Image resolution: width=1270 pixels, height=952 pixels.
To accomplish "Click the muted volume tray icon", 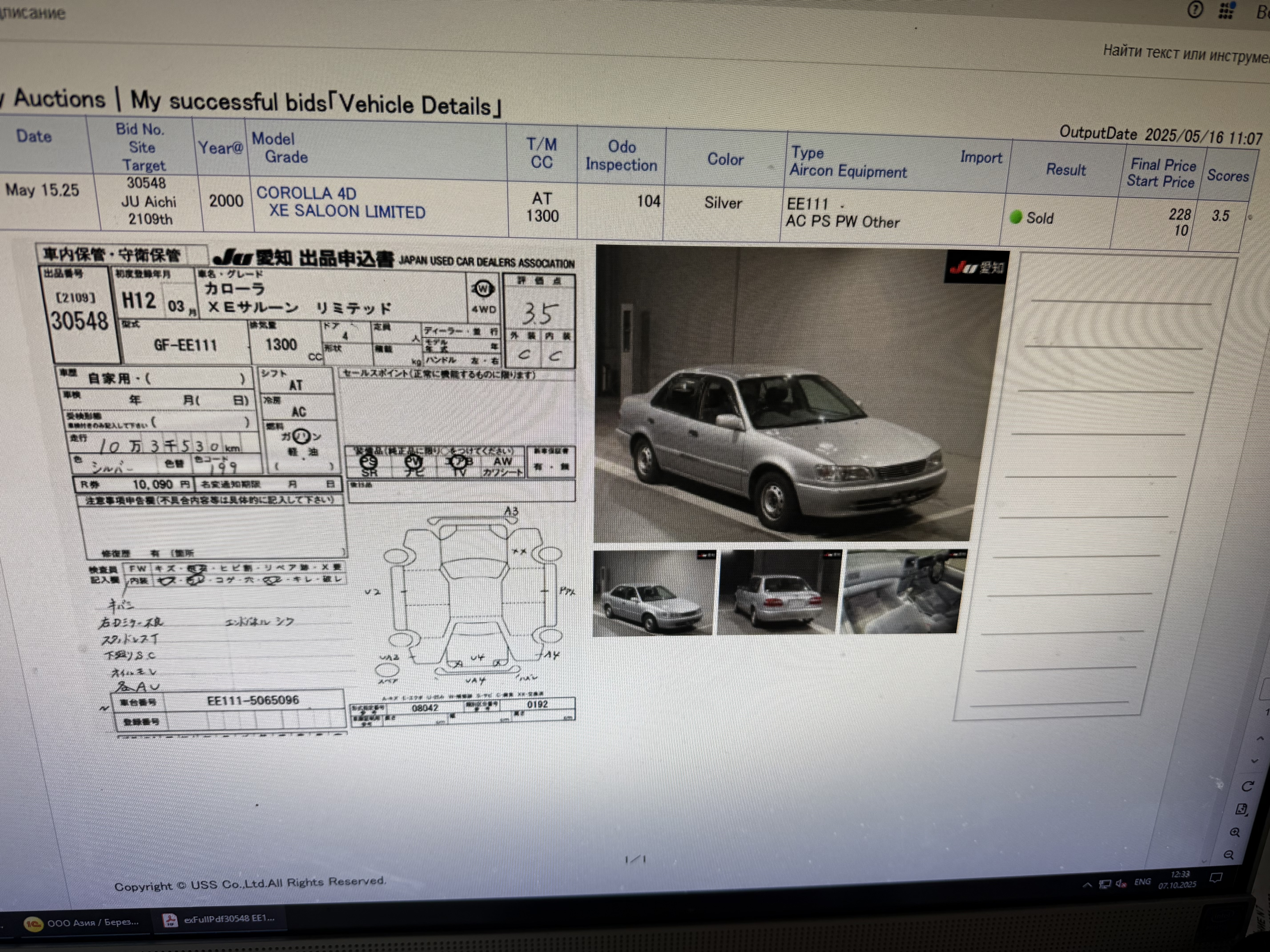I will click(x=1121, y=884).
